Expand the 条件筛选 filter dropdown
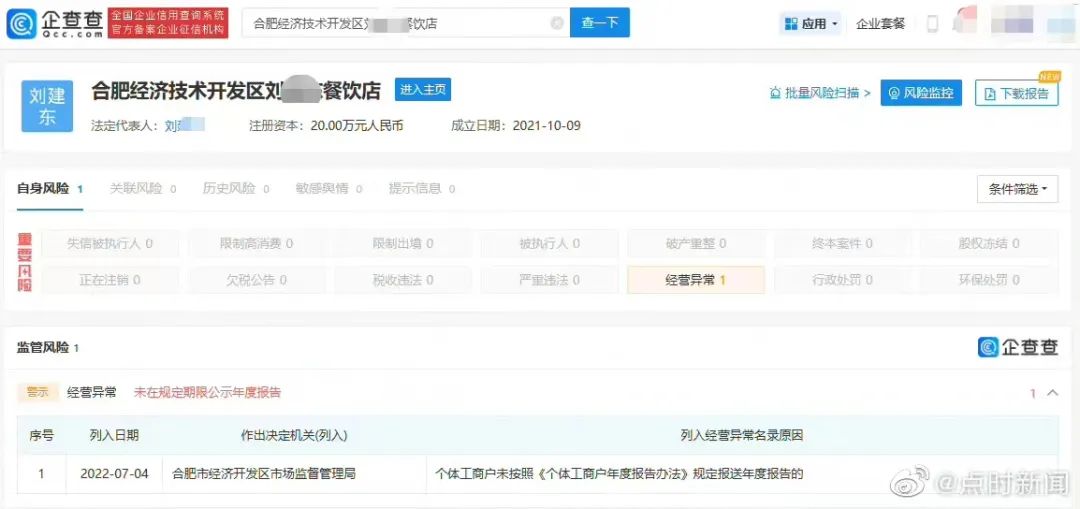Viewport: 1080px width, 509px height. (x=1017, y=189)
